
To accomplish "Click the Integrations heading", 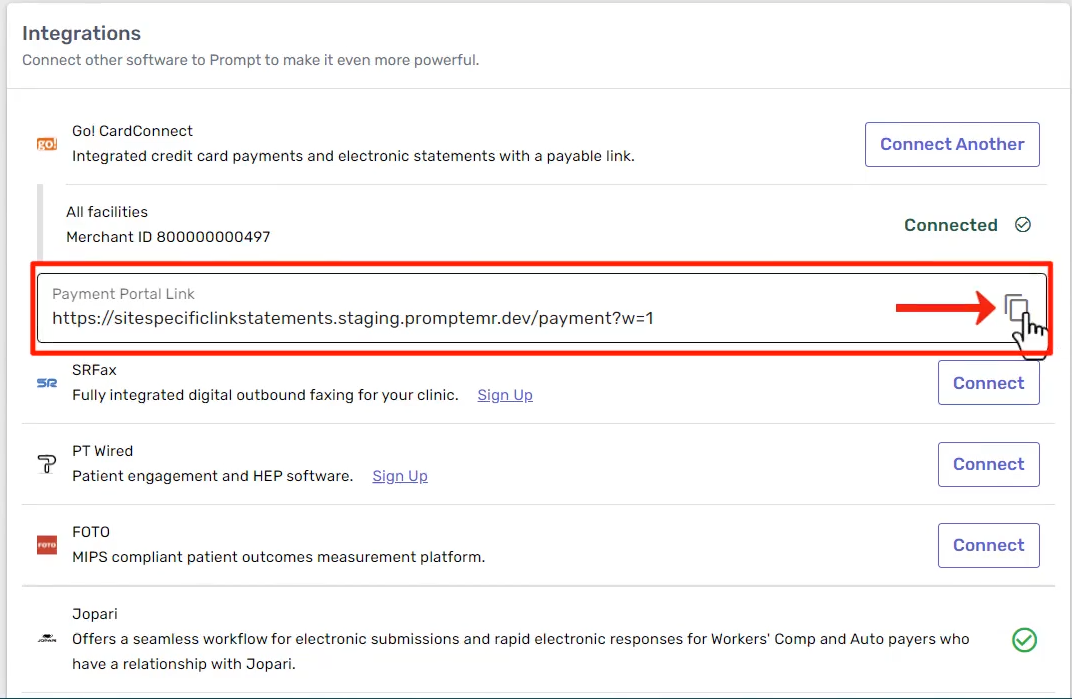I will pyautogui.click(x=81, y=33).
